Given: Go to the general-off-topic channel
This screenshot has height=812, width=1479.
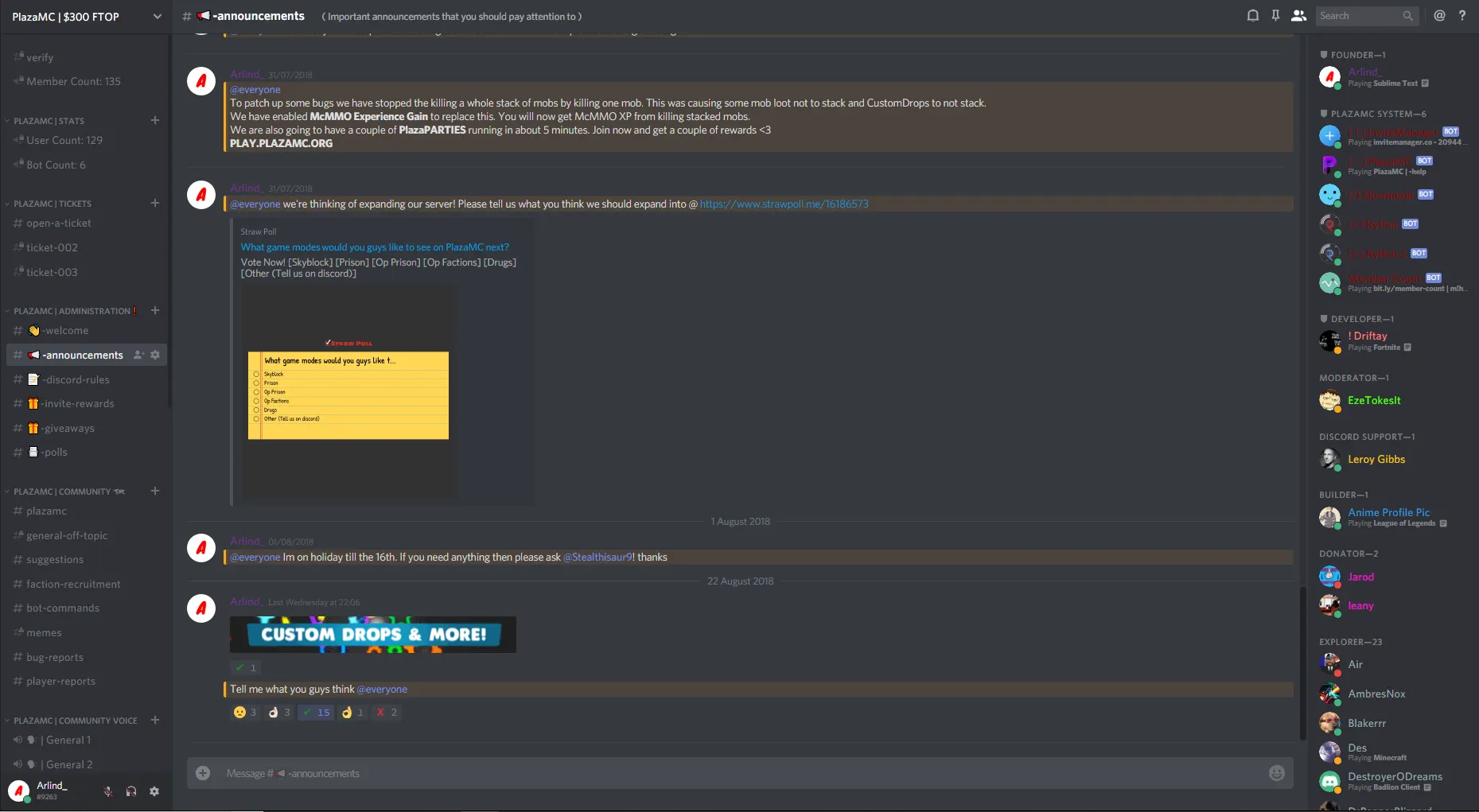Looking at the screenshot, I should point(86,535).
